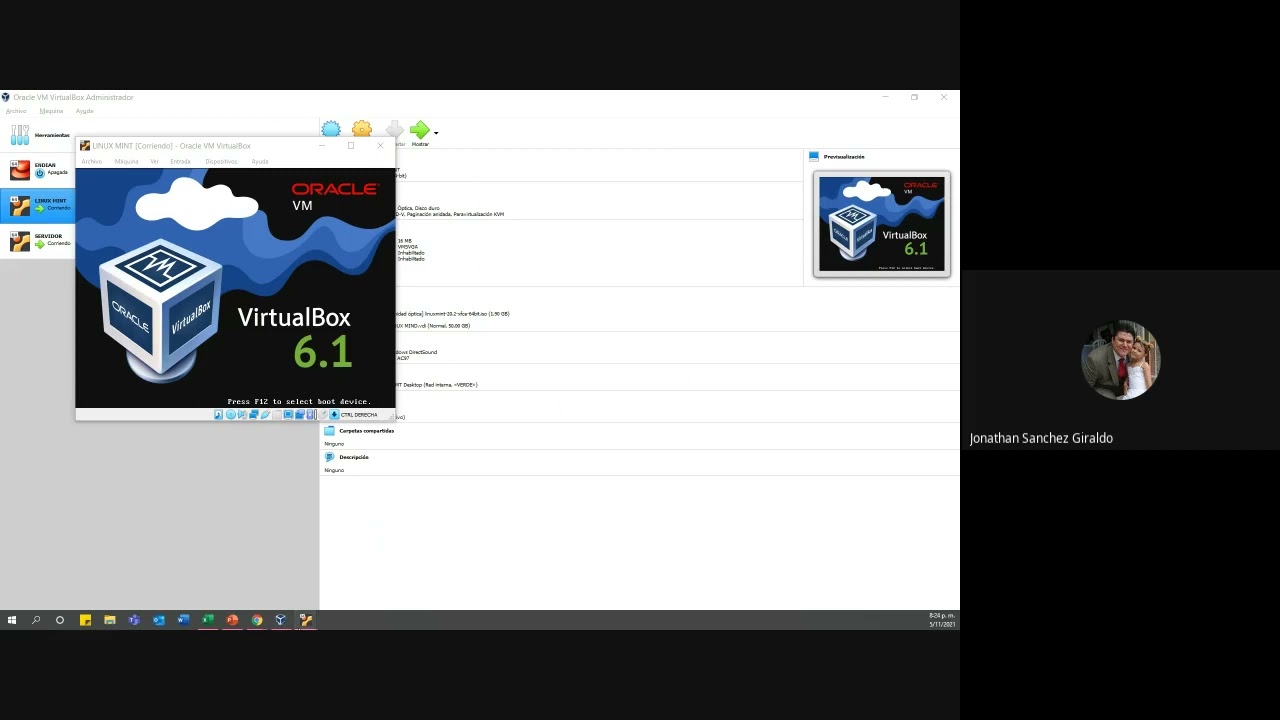Click audio status icon in VM status bar
Screen dimensions: 1280x720
[x=242, y=414]
